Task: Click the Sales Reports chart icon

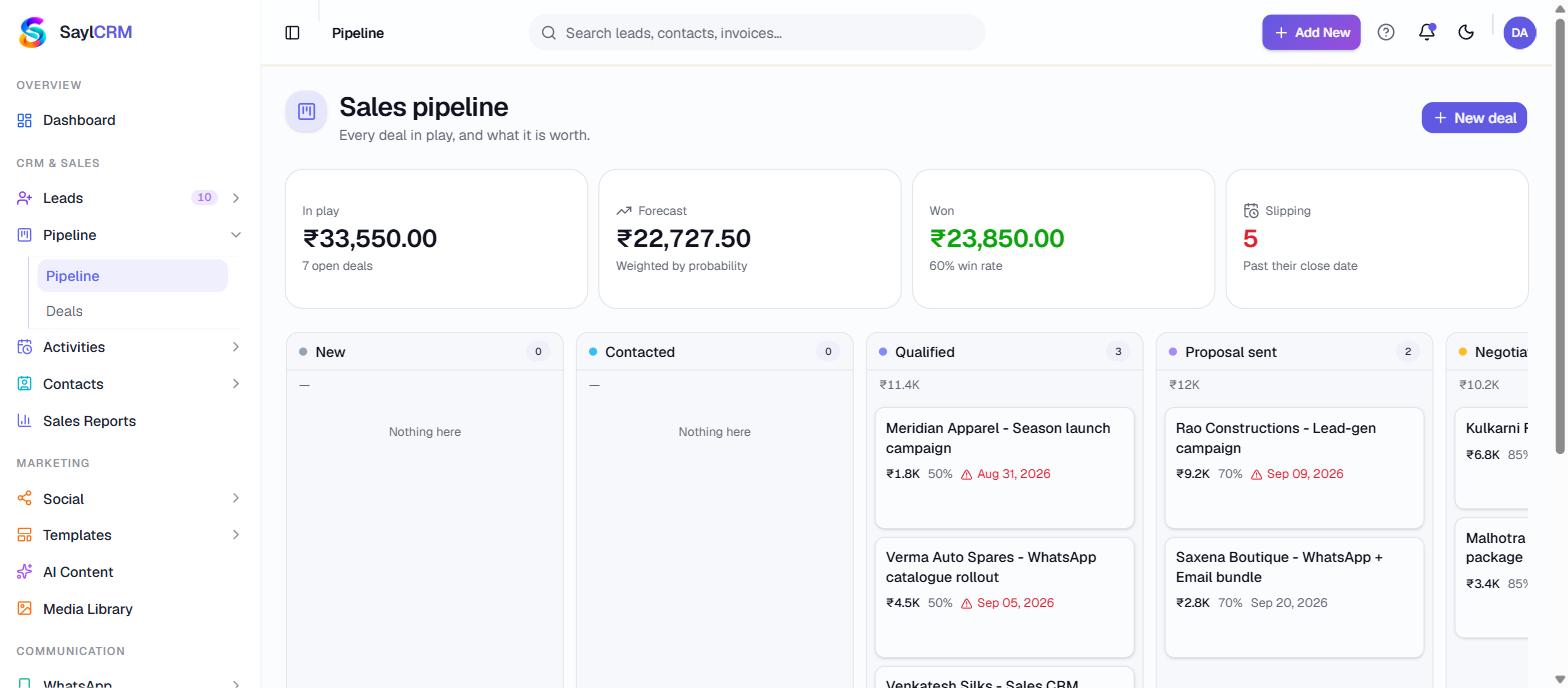Action: pos(24,421)
